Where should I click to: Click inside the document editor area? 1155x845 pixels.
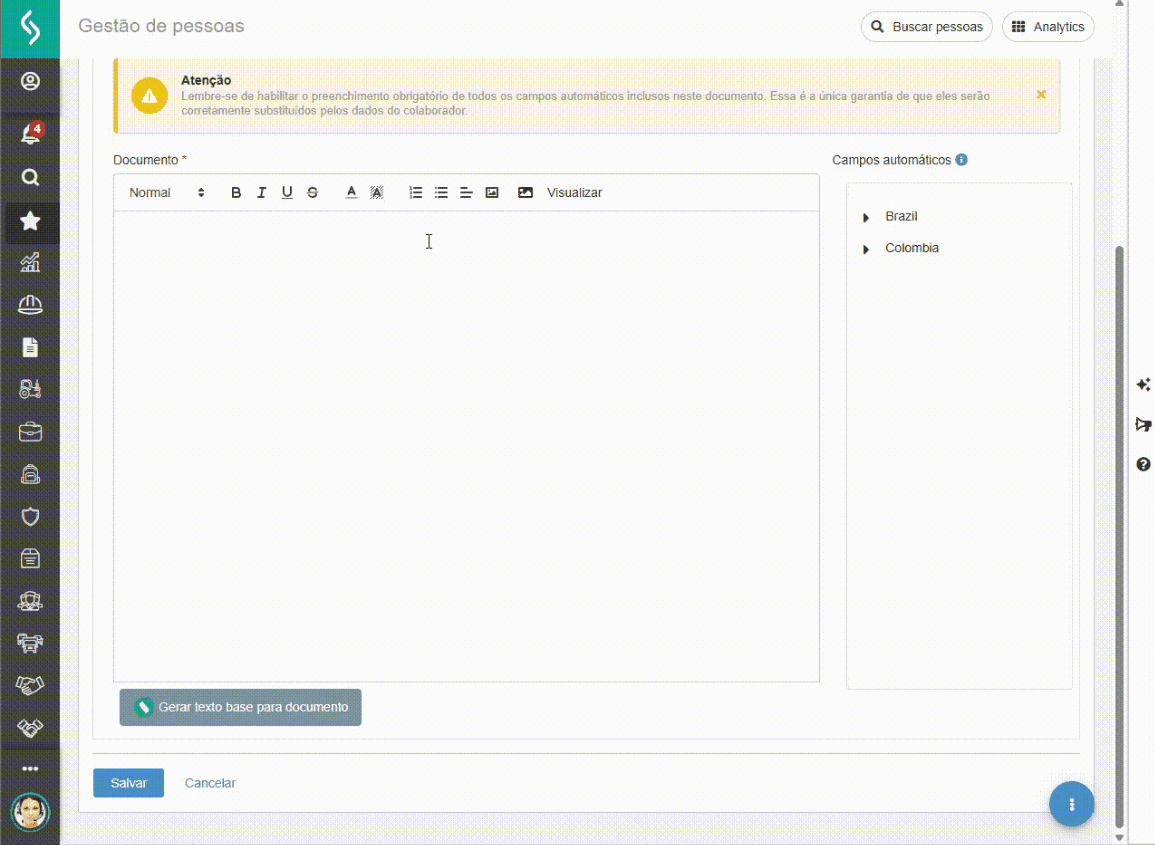pos(466,446)
